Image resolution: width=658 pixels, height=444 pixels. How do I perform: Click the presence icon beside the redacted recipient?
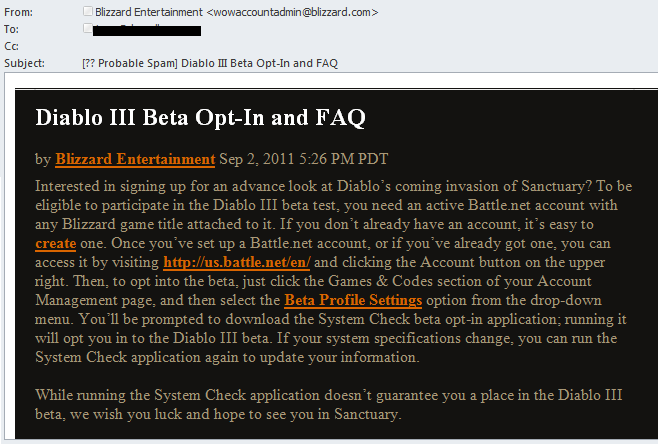pyautogui.click(x=88, y=29)
